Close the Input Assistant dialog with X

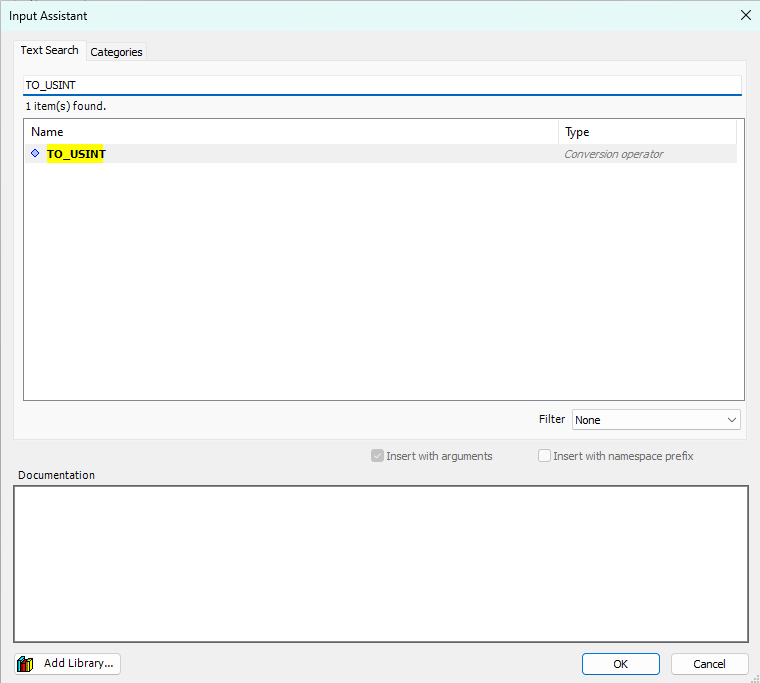(x=745, y=15)
